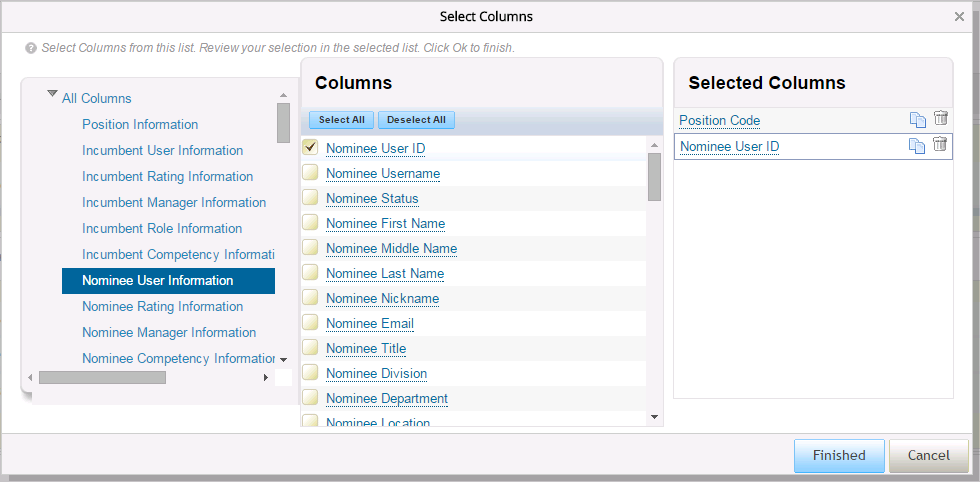This screenshot has height=482, width=980.
Task: Click the Finished button
Action: 839,455
